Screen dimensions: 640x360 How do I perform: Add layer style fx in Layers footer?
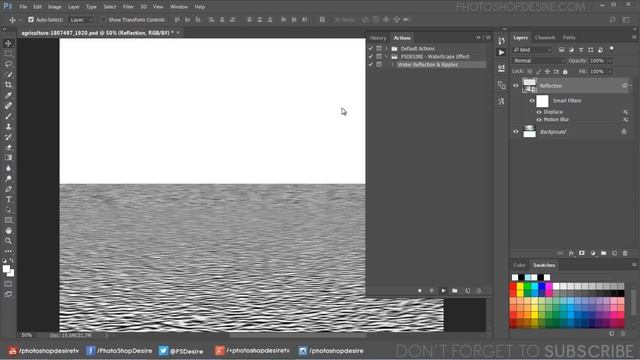[571, 253]
